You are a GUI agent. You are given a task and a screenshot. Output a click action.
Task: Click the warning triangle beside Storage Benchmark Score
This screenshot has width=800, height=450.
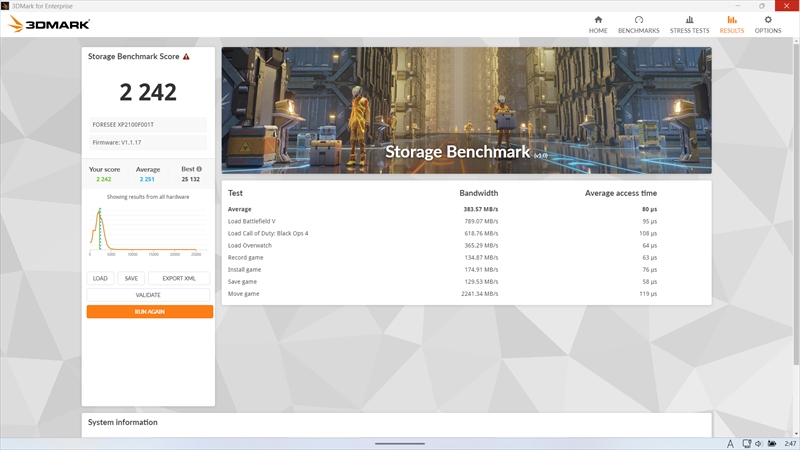186,57
